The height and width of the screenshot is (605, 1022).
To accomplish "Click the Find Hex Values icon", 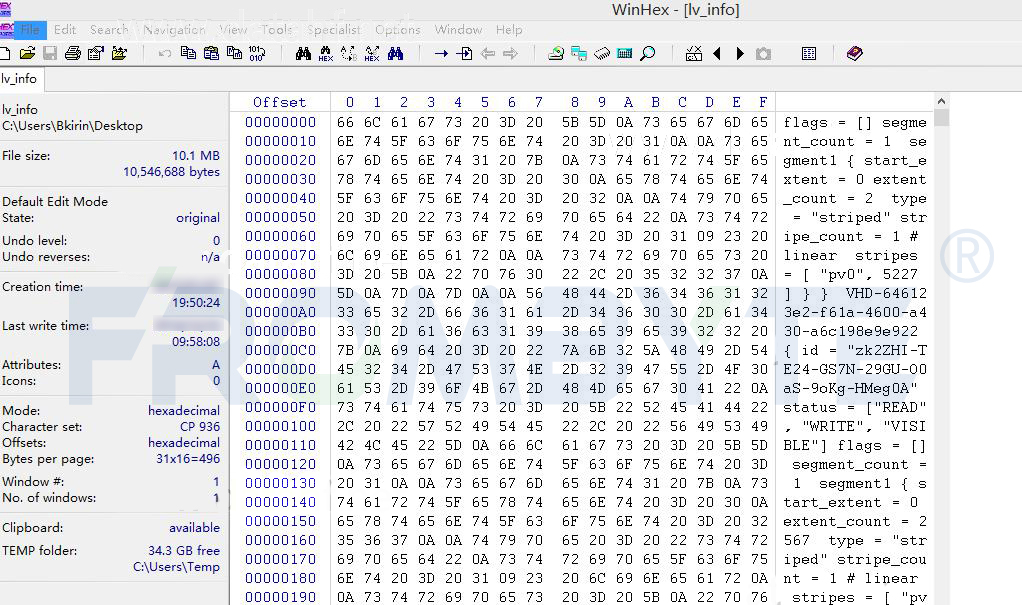I will click(326, 53).
